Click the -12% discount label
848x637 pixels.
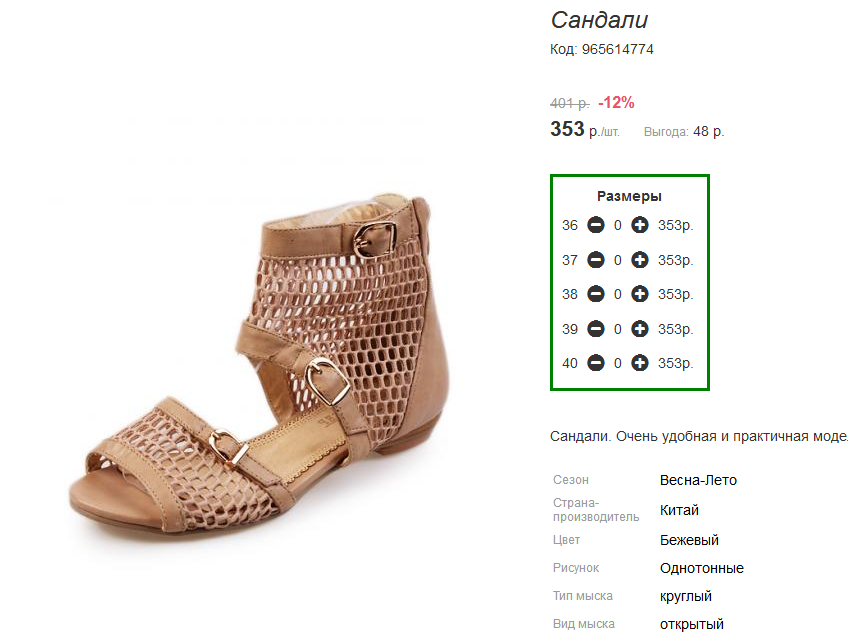tap(616, 102)
